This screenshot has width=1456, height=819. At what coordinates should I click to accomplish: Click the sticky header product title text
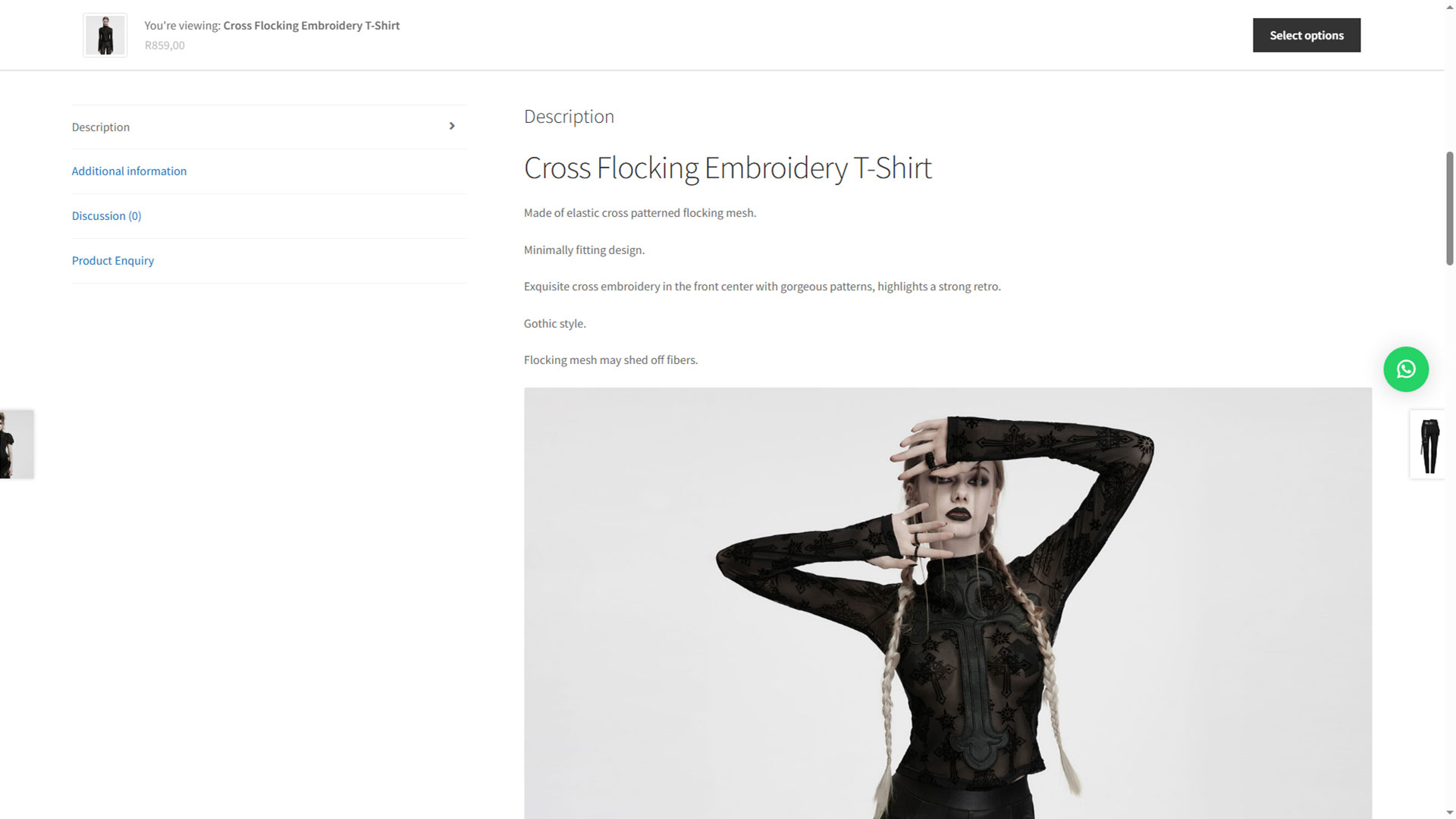pos(312,25)
